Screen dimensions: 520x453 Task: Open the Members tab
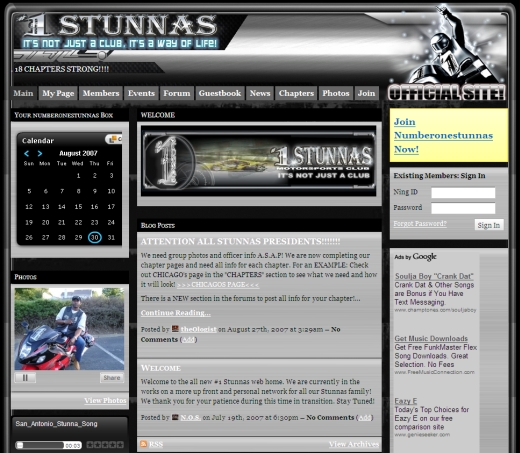pyautogui.click(x=101, y=93)
